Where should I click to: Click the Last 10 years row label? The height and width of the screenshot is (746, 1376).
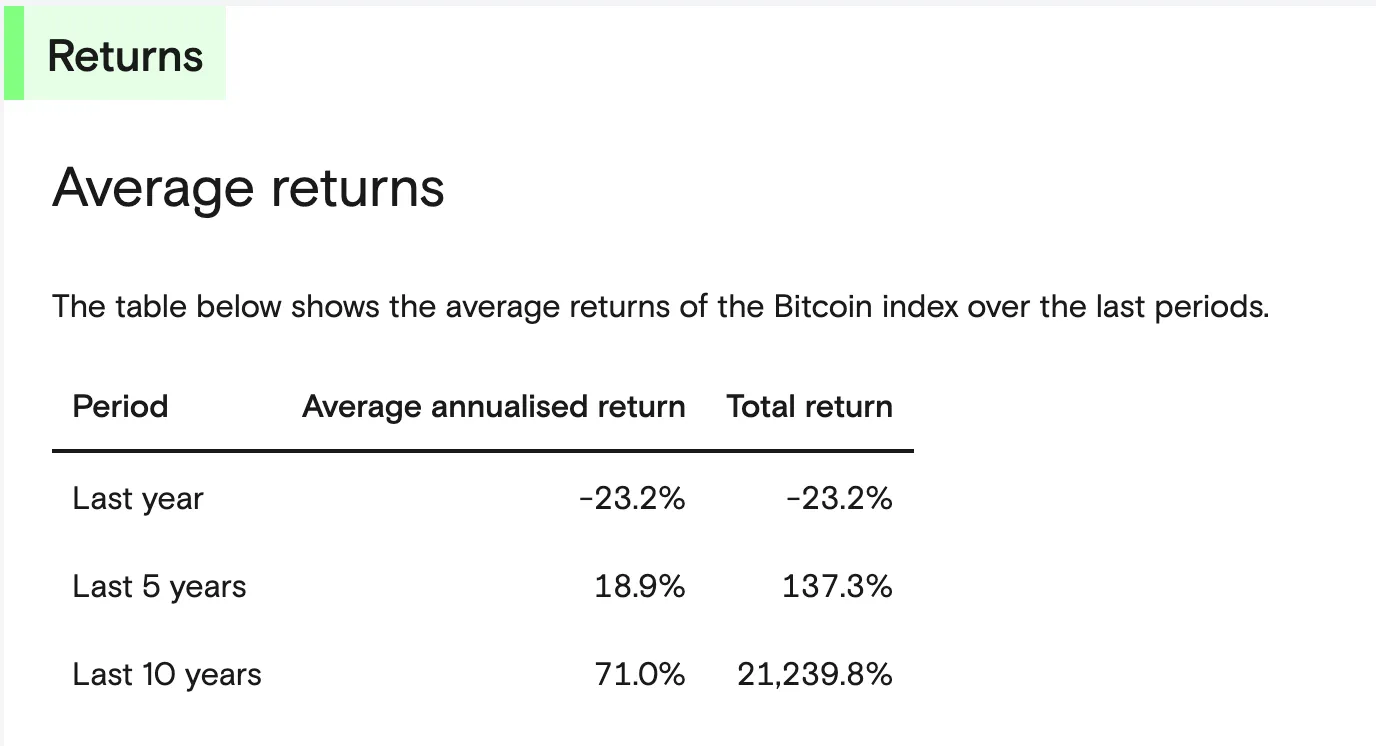167,674
